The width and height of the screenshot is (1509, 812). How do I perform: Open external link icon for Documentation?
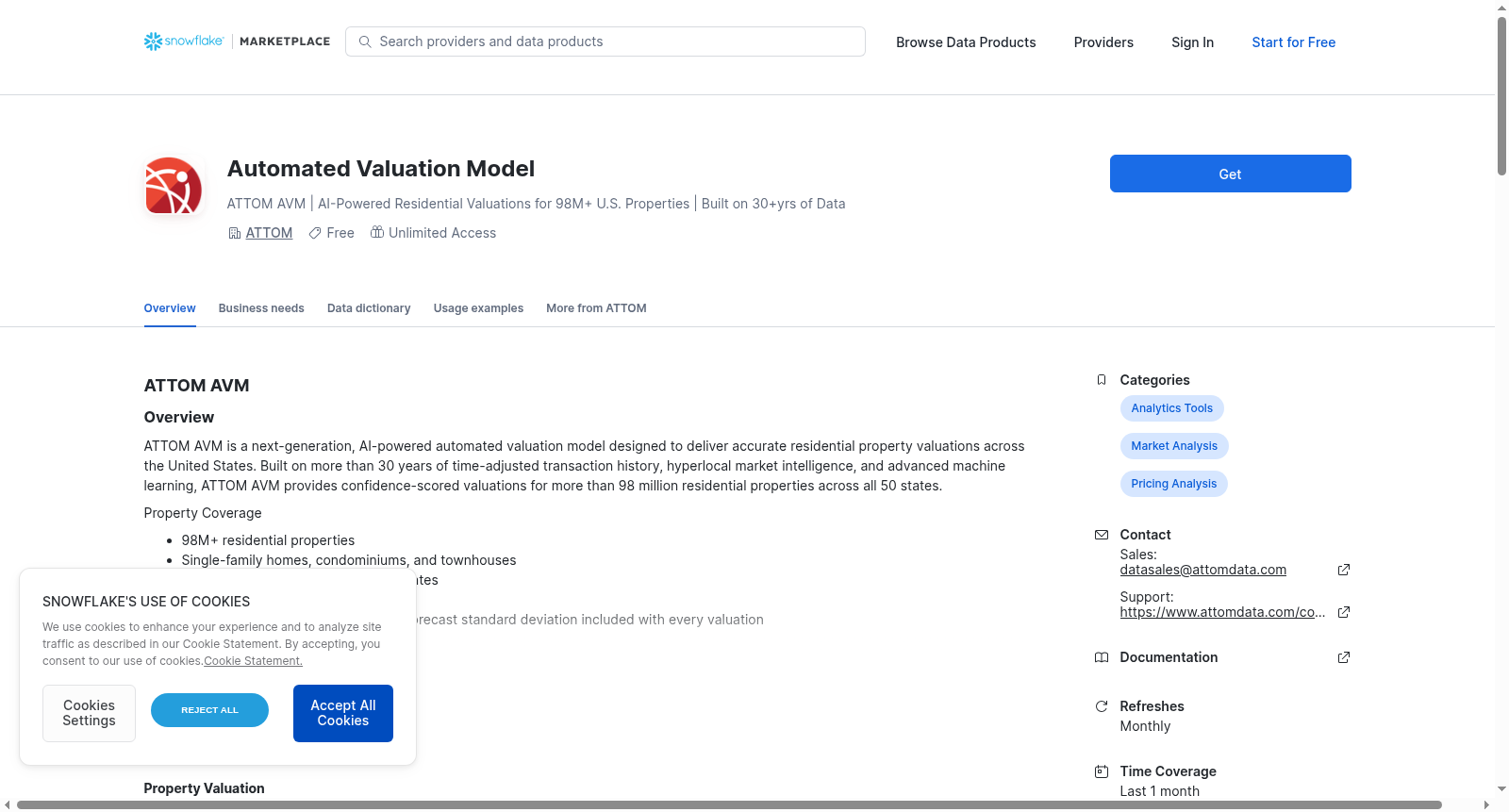pyautogui.click(x=1344, y=657)
